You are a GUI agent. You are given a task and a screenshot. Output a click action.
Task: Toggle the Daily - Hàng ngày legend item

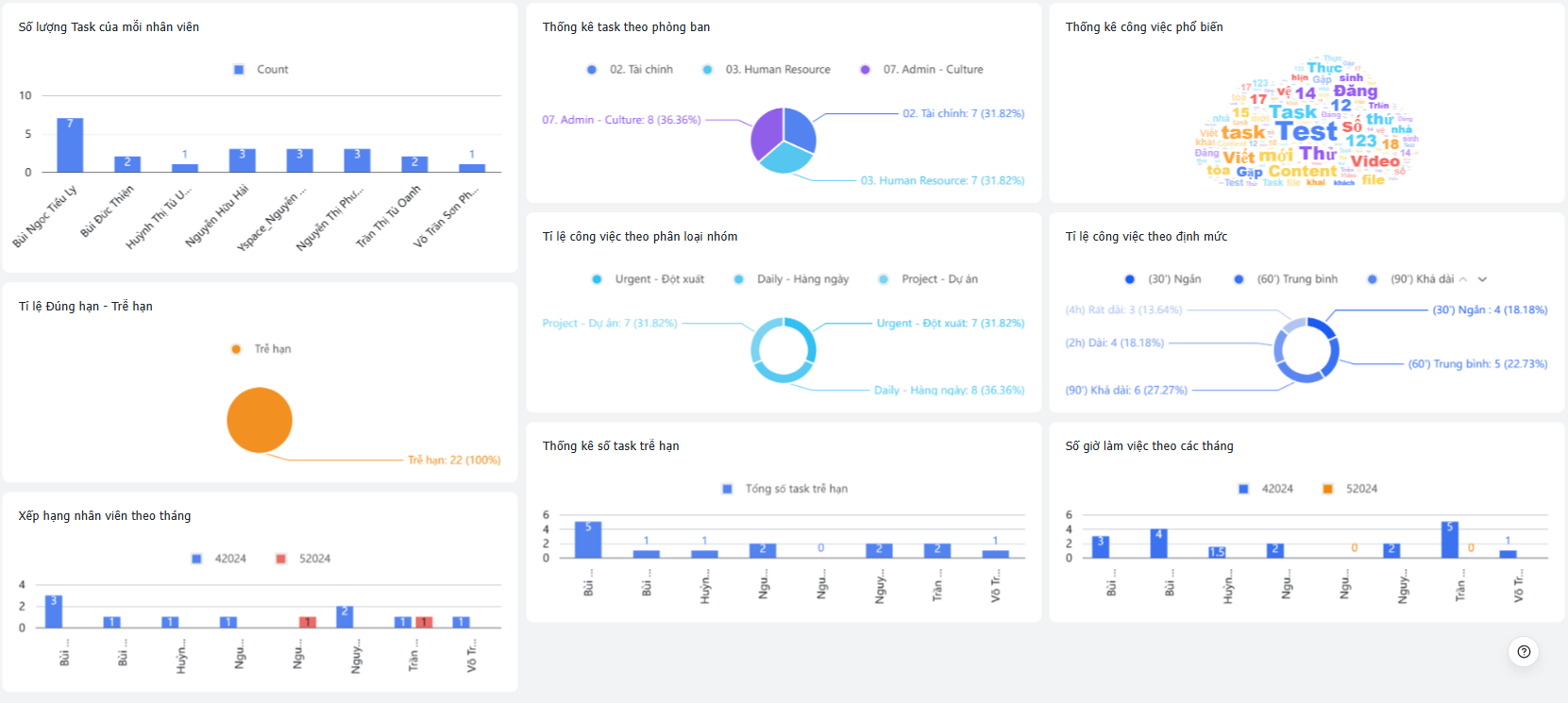(x=791, y=278)
